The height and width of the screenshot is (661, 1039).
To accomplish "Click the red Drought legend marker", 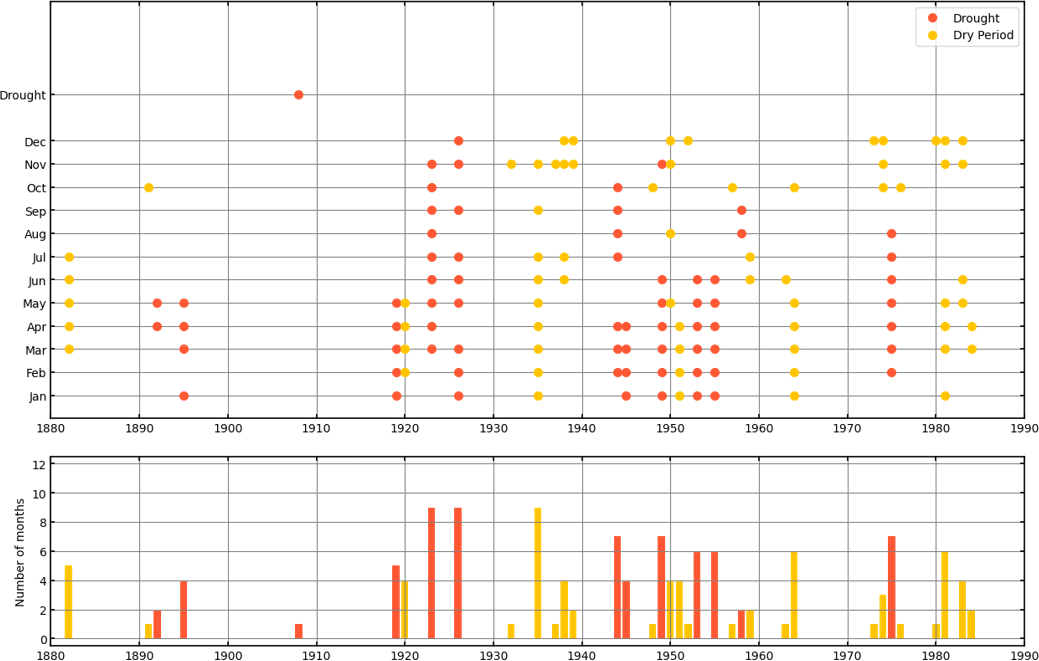I will click(x=933, y=18).
